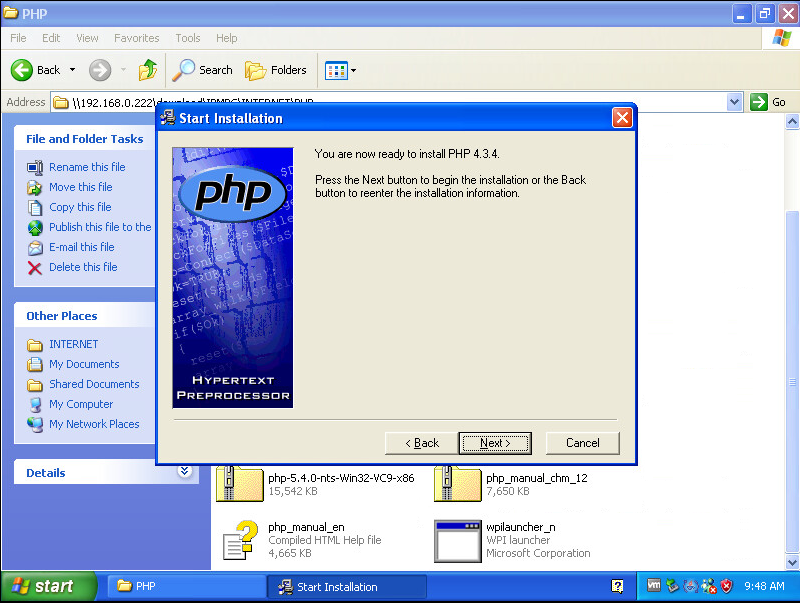This screenshot has height=603, width=800.
Task: Click the Go button beside address bar
Action: tap(769, 102)
